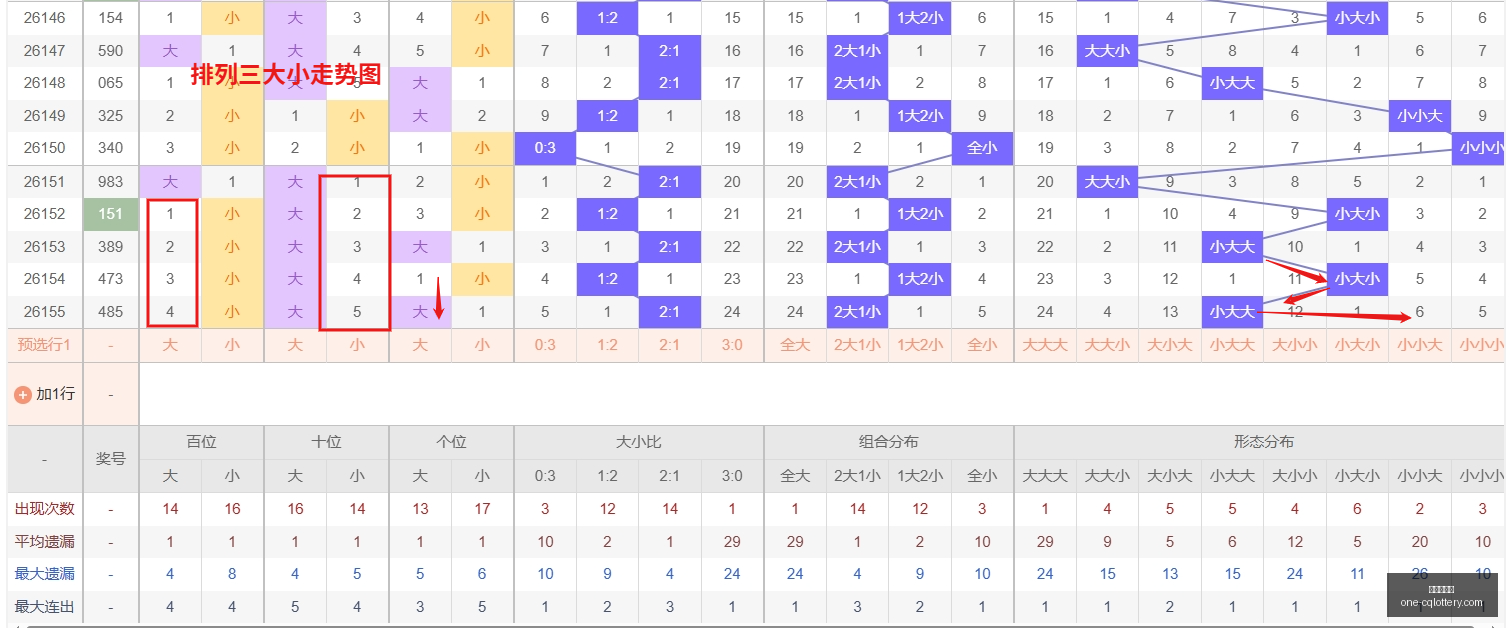This screenshot has width=1509, height=628.
Task: Select 2大1小 in the 预选行1 row
Action: pos(857,345)
